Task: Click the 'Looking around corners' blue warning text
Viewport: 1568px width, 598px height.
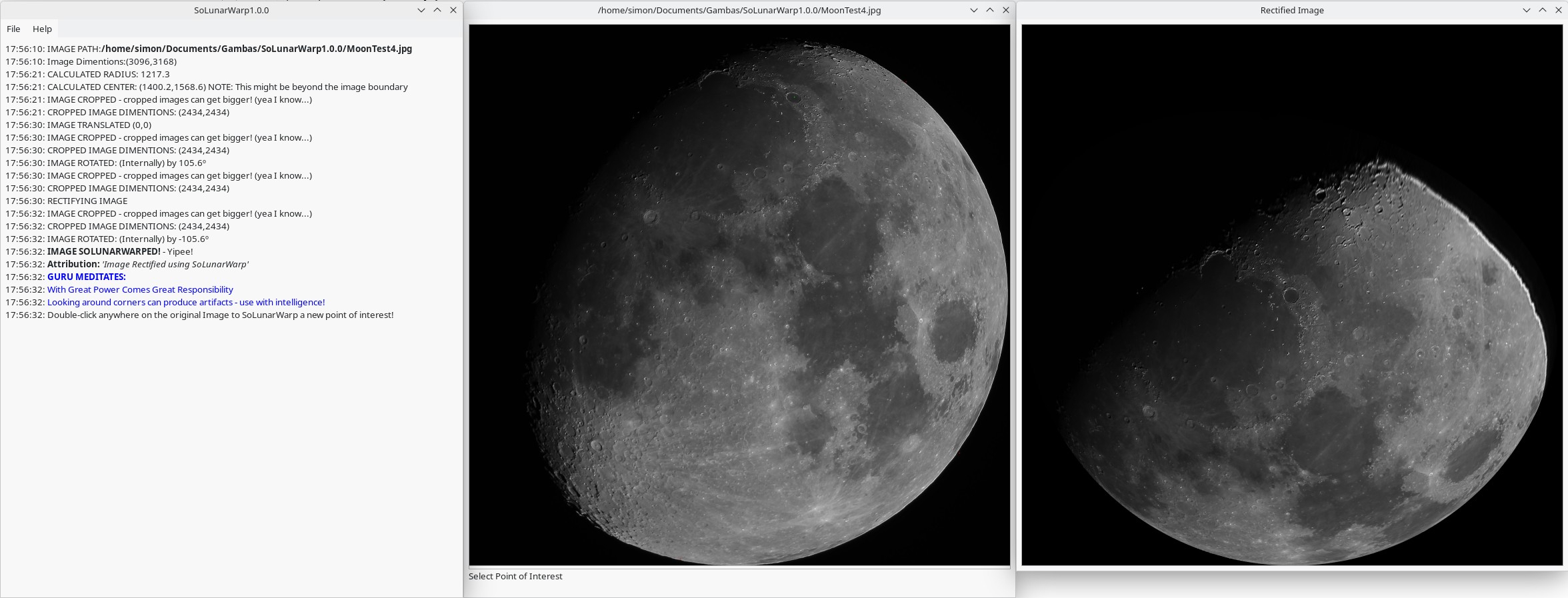Action: pos(186,302)
